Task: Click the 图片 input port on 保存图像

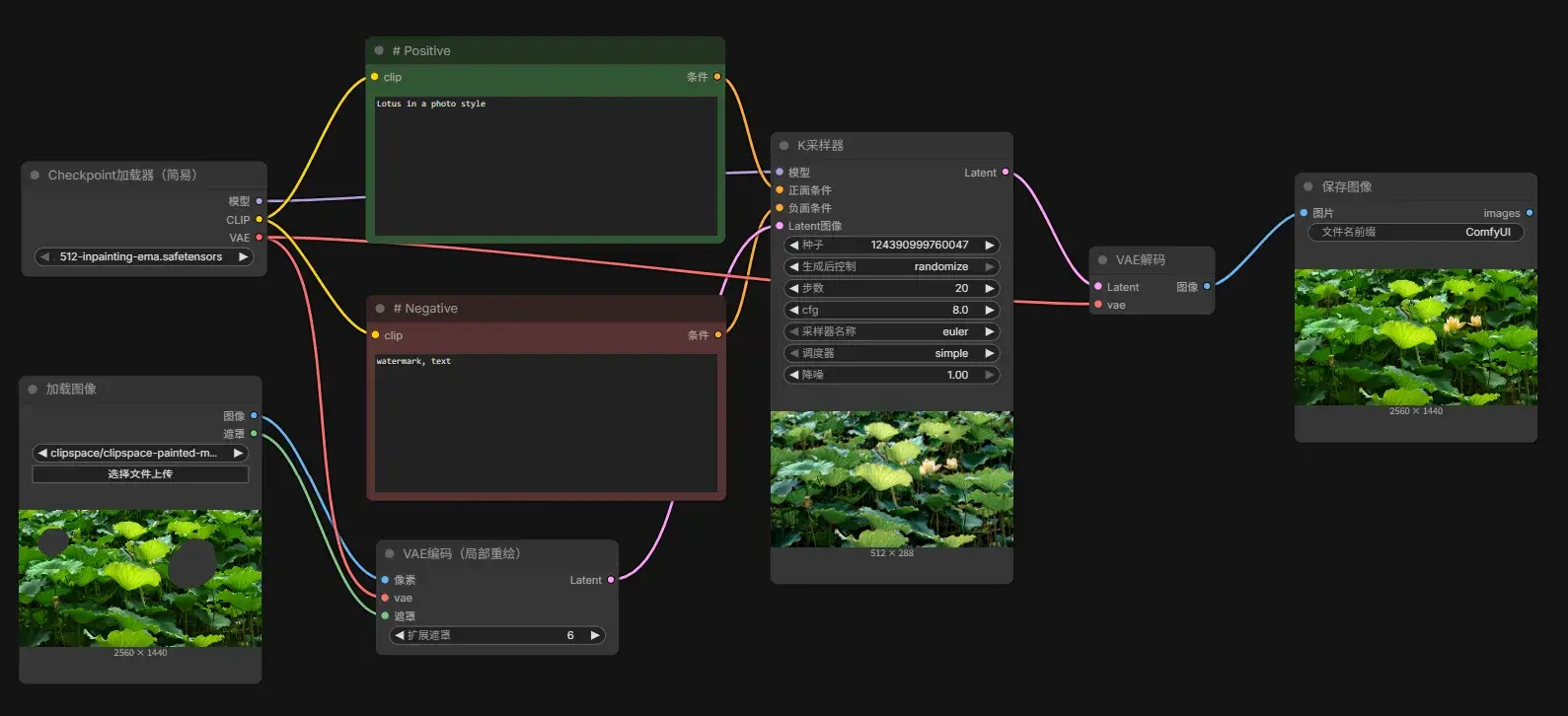Action: (x=1304, y=213)
